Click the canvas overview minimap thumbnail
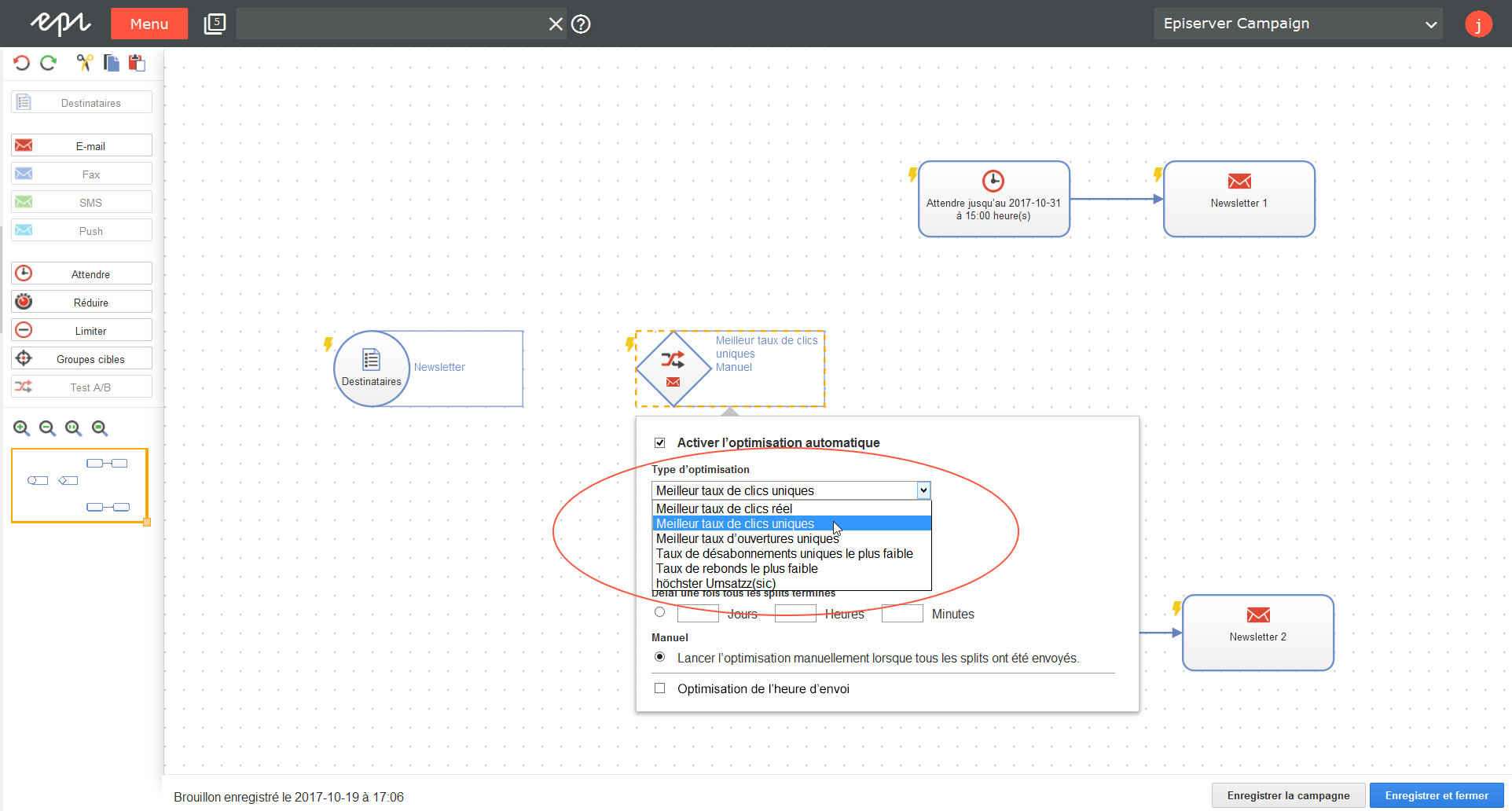Viewport: 1512px width, 811px height. pyautogui.click(x=79, y=486)
